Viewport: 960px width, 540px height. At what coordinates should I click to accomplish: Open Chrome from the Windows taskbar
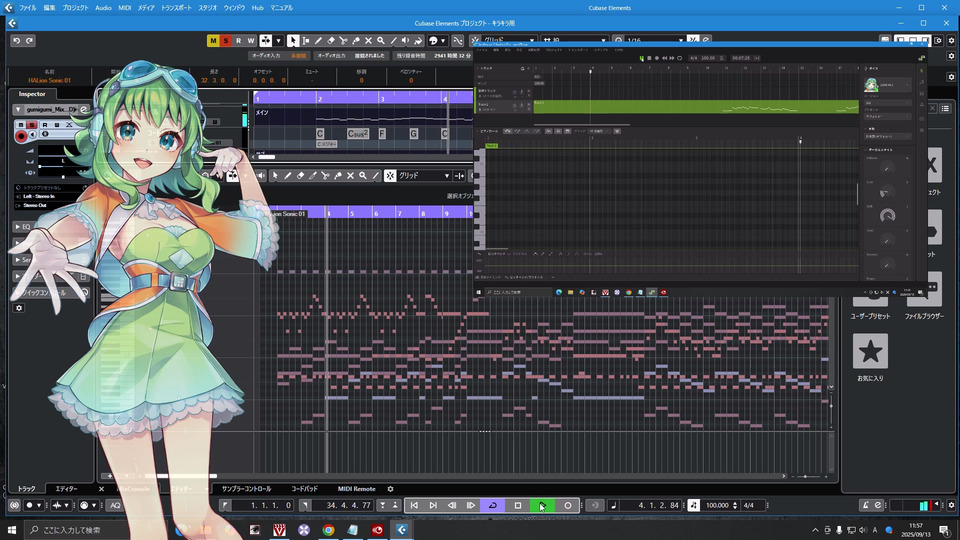pyautogui.click(x=328, y=530)
